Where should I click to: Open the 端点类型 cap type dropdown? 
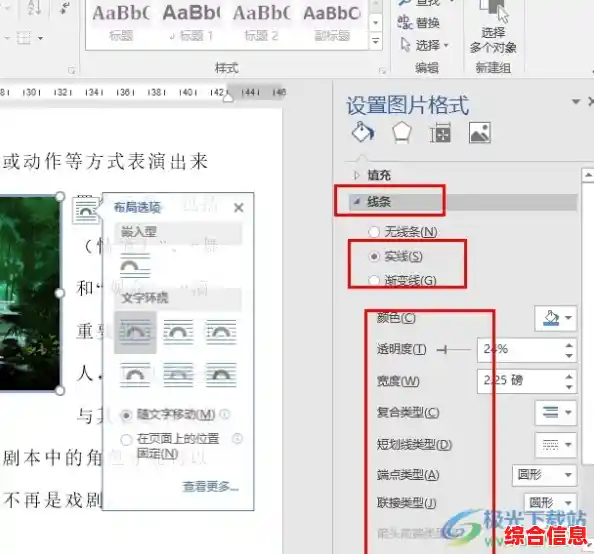(545, 474)
